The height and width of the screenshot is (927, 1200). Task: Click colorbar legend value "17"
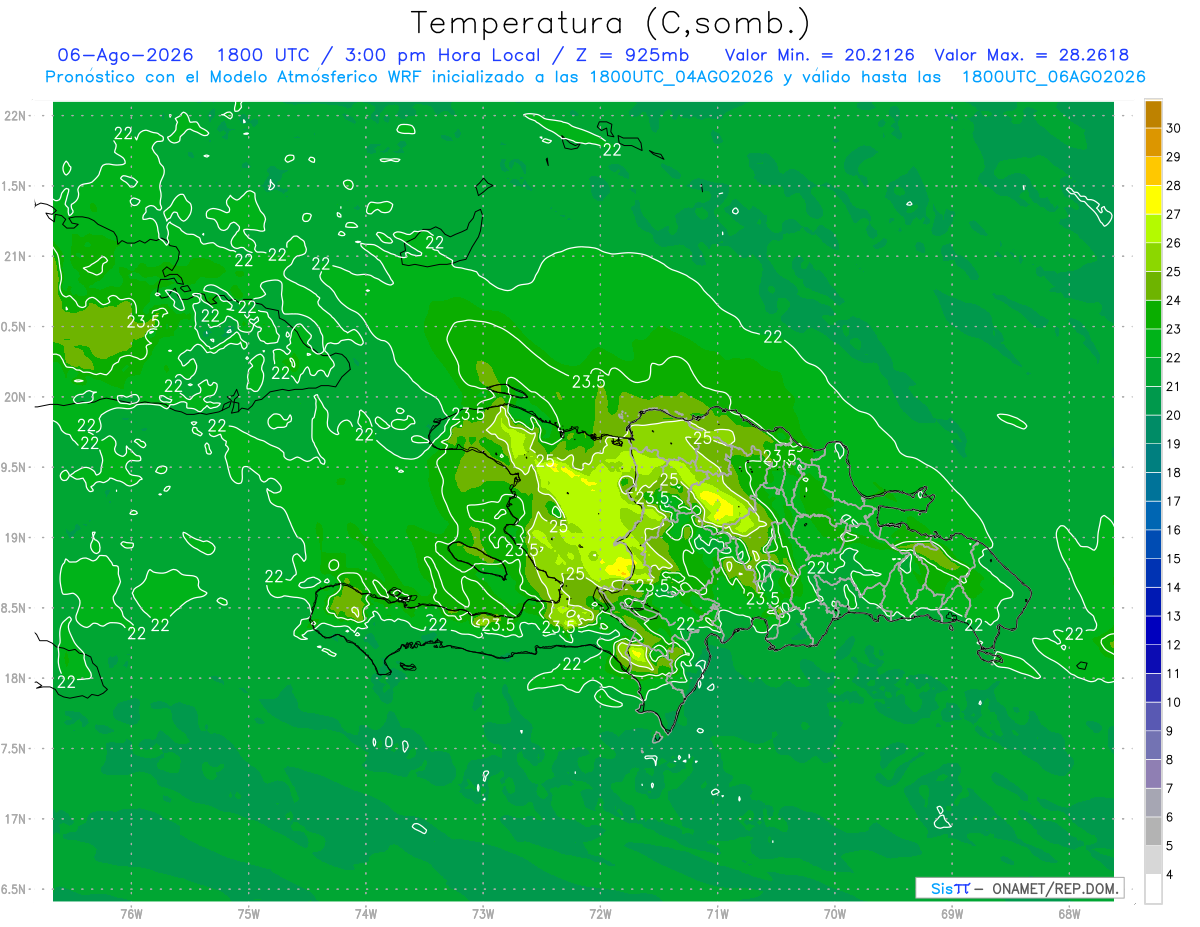pos(1174,501)
